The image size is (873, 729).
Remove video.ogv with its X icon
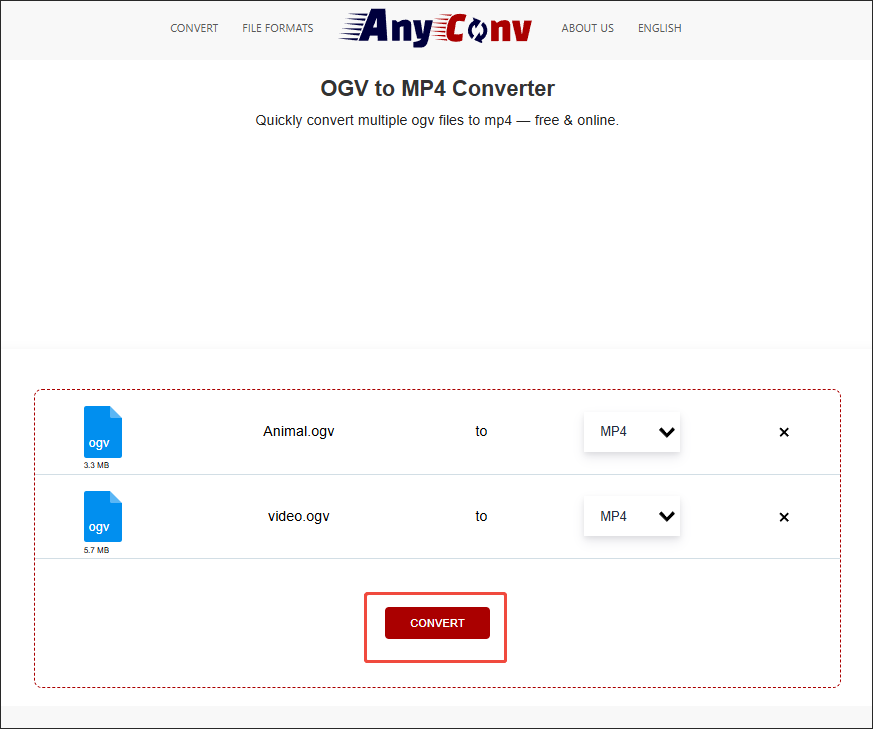[784, 517]
